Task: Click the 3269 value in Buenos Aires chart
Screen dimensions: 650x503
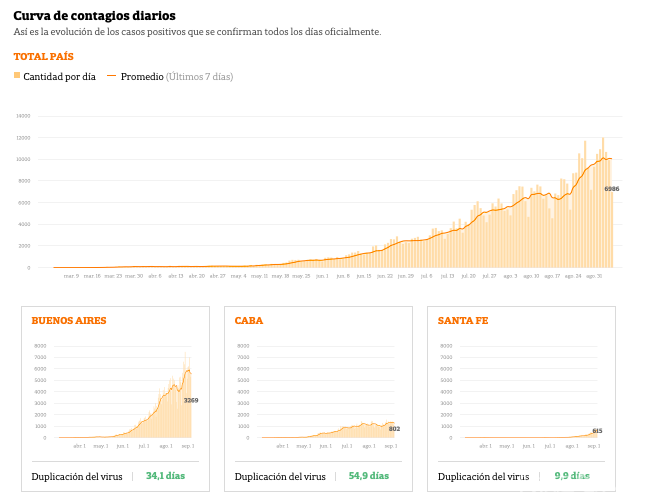Action: point(191,400)
